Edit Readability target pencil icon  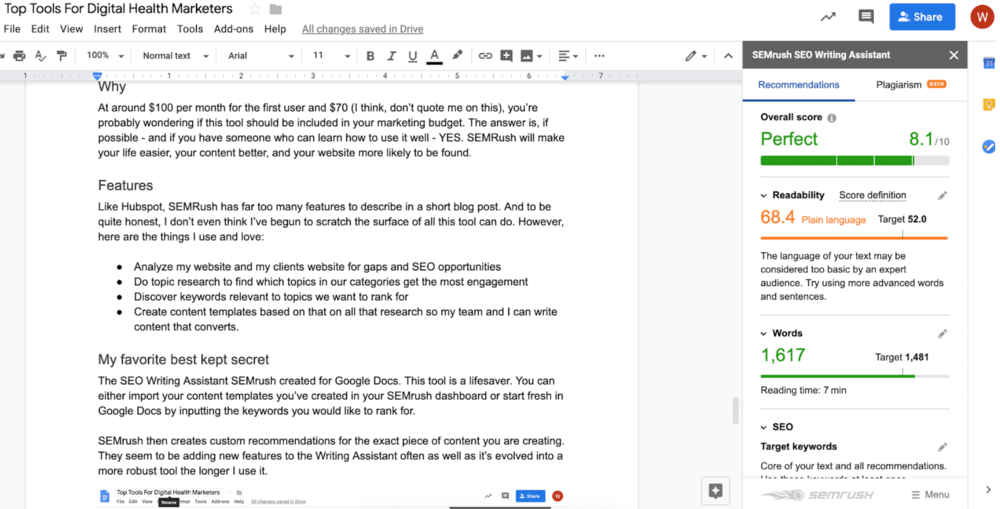(x=942, y=196)
